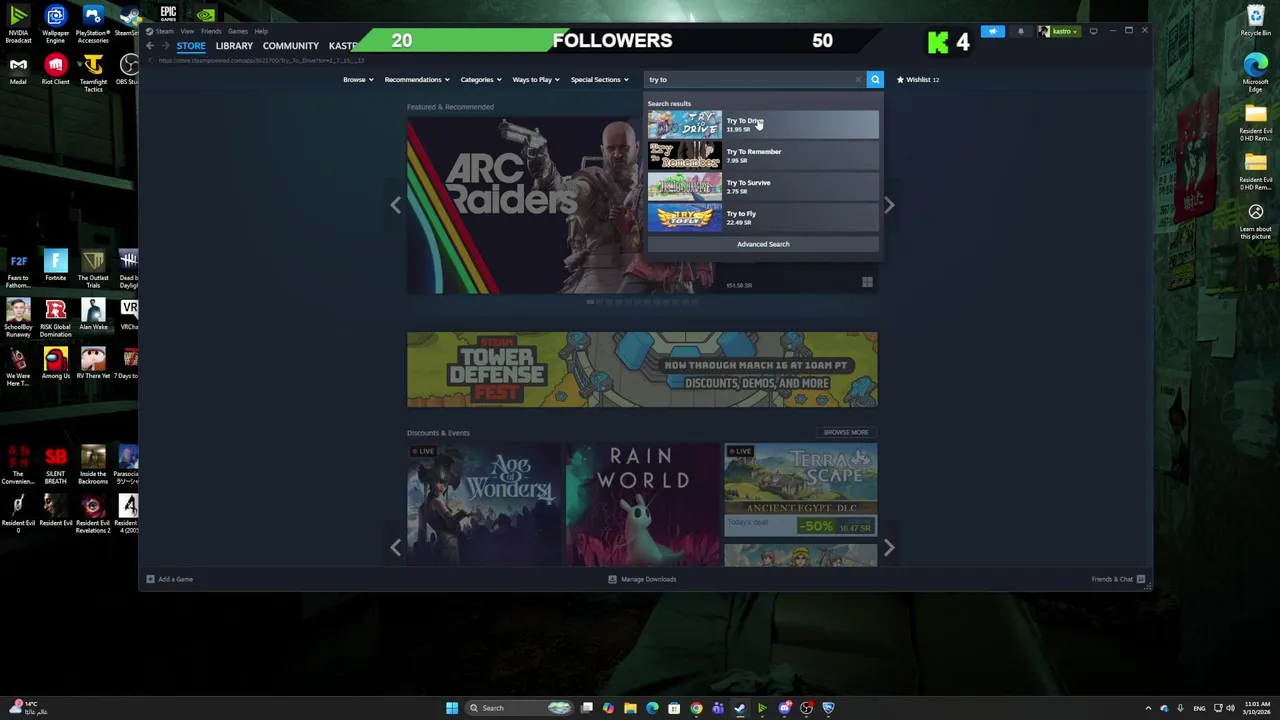Viewport: 1280px width, 720px height.
Task: Open Tower Defense Fest banner
Action: pyautogui.click(x=642, y=370)
